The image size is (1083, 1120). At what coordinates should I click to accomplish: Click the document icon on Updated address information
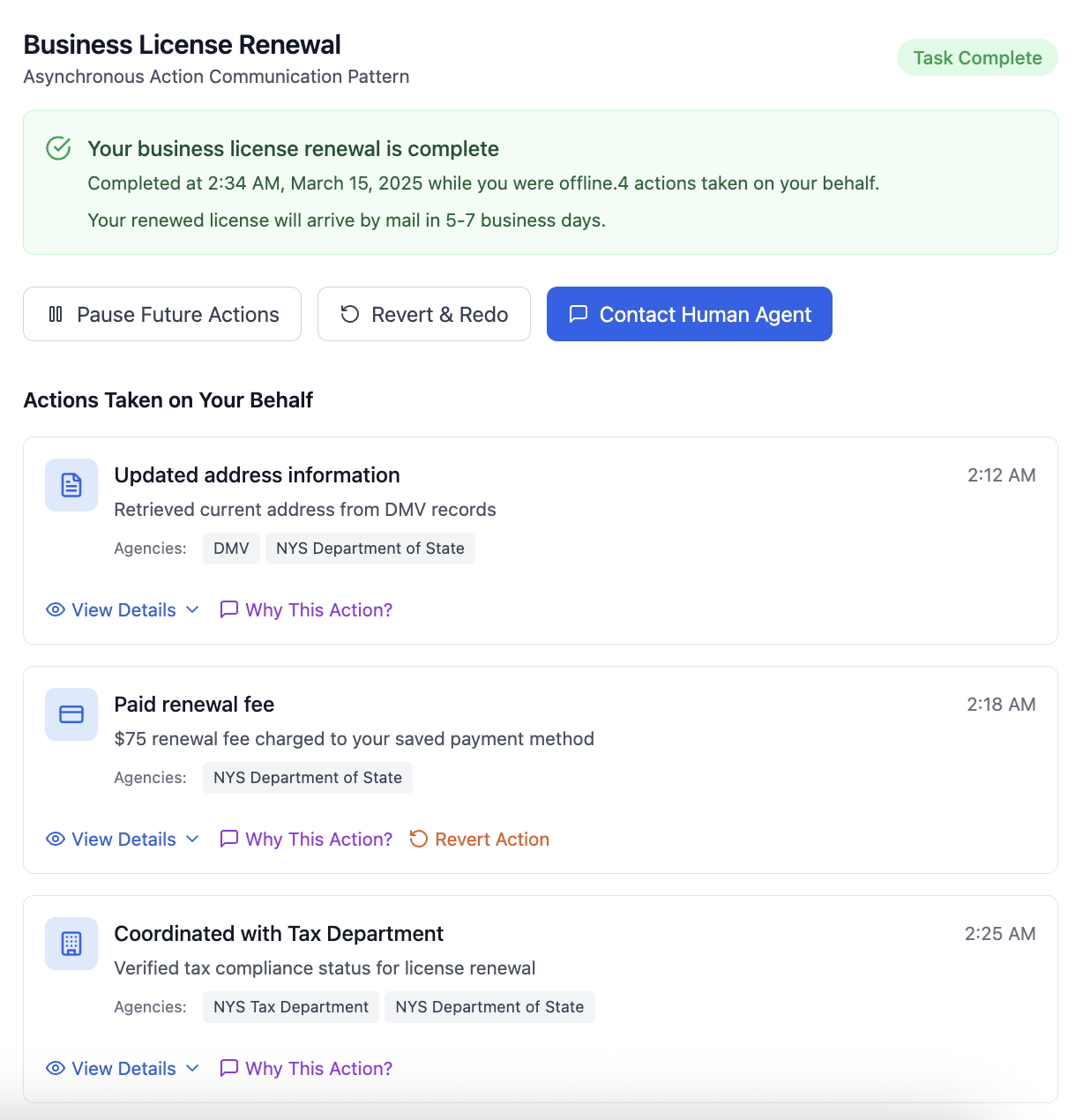pos(71,484)
